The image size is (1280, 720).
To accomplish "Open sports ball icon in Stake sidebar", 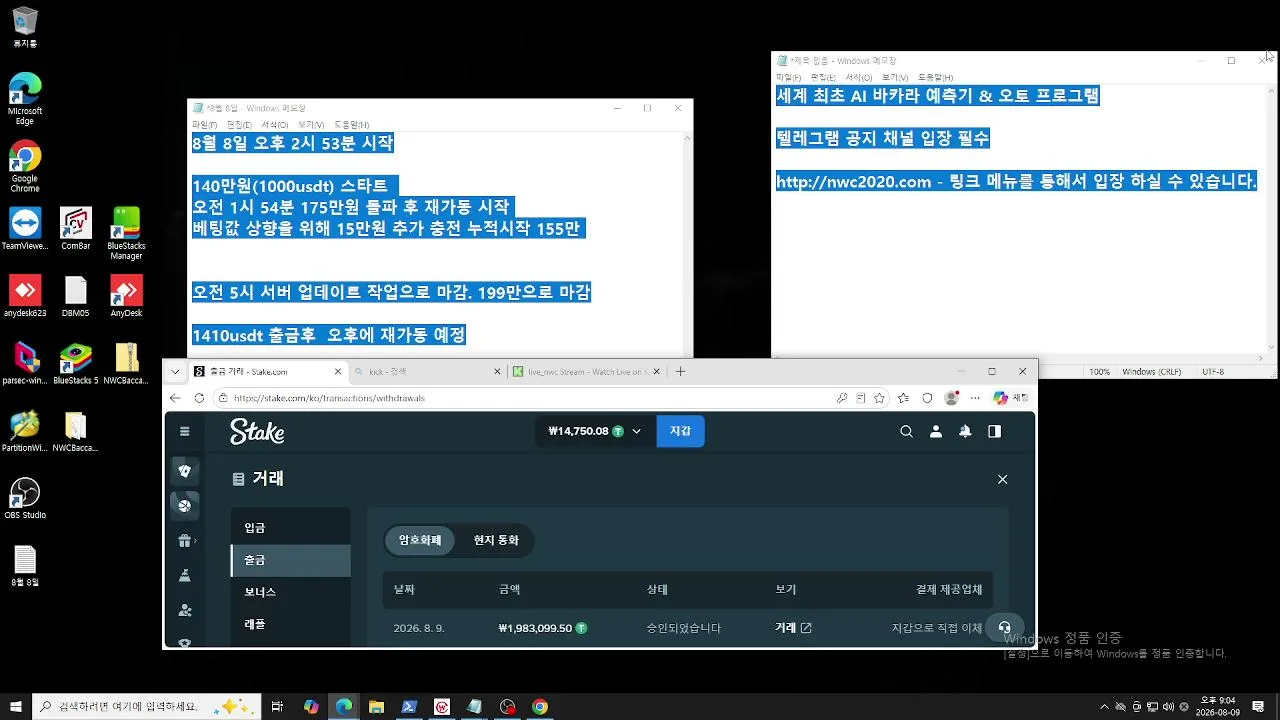I will [x=184, y=506].
